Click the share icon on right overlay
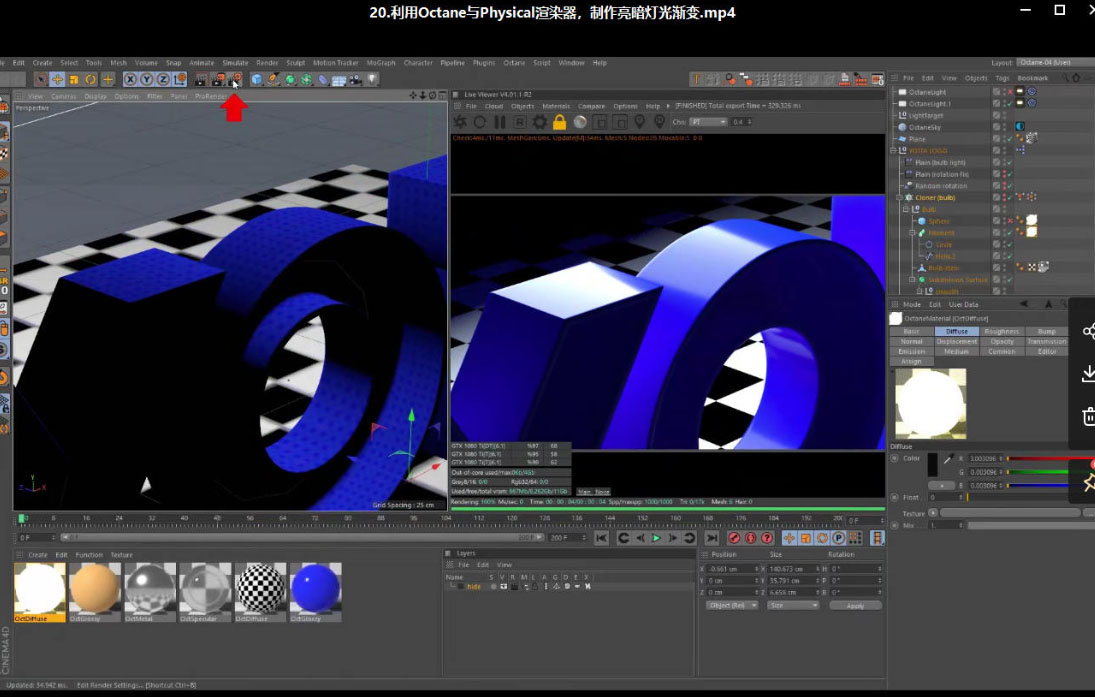Screen dimensions: 1095x697 tap(1088, 331)
